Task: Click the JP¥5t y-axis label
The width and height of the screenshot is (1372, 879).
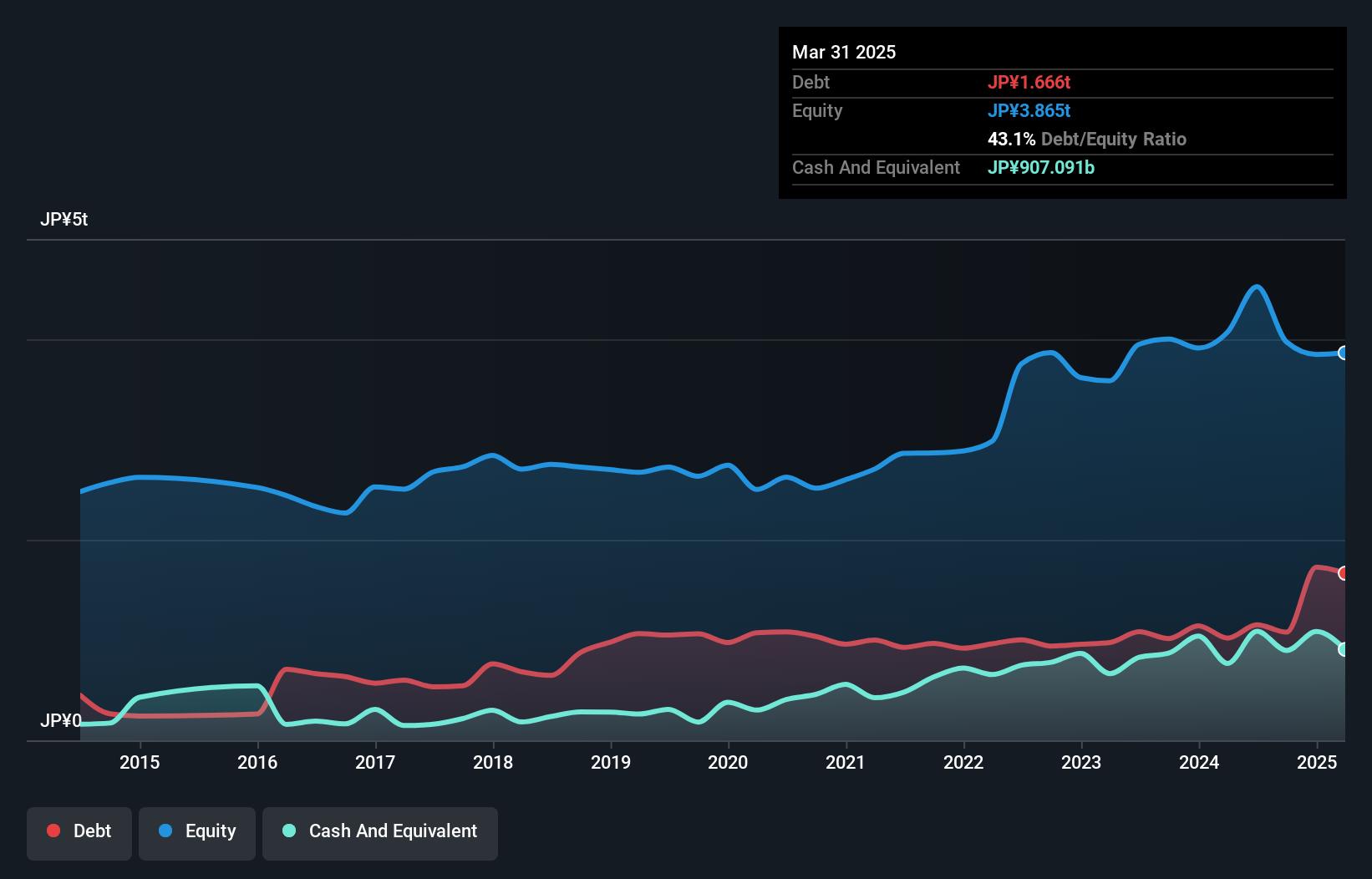Action: click(64, 220)
